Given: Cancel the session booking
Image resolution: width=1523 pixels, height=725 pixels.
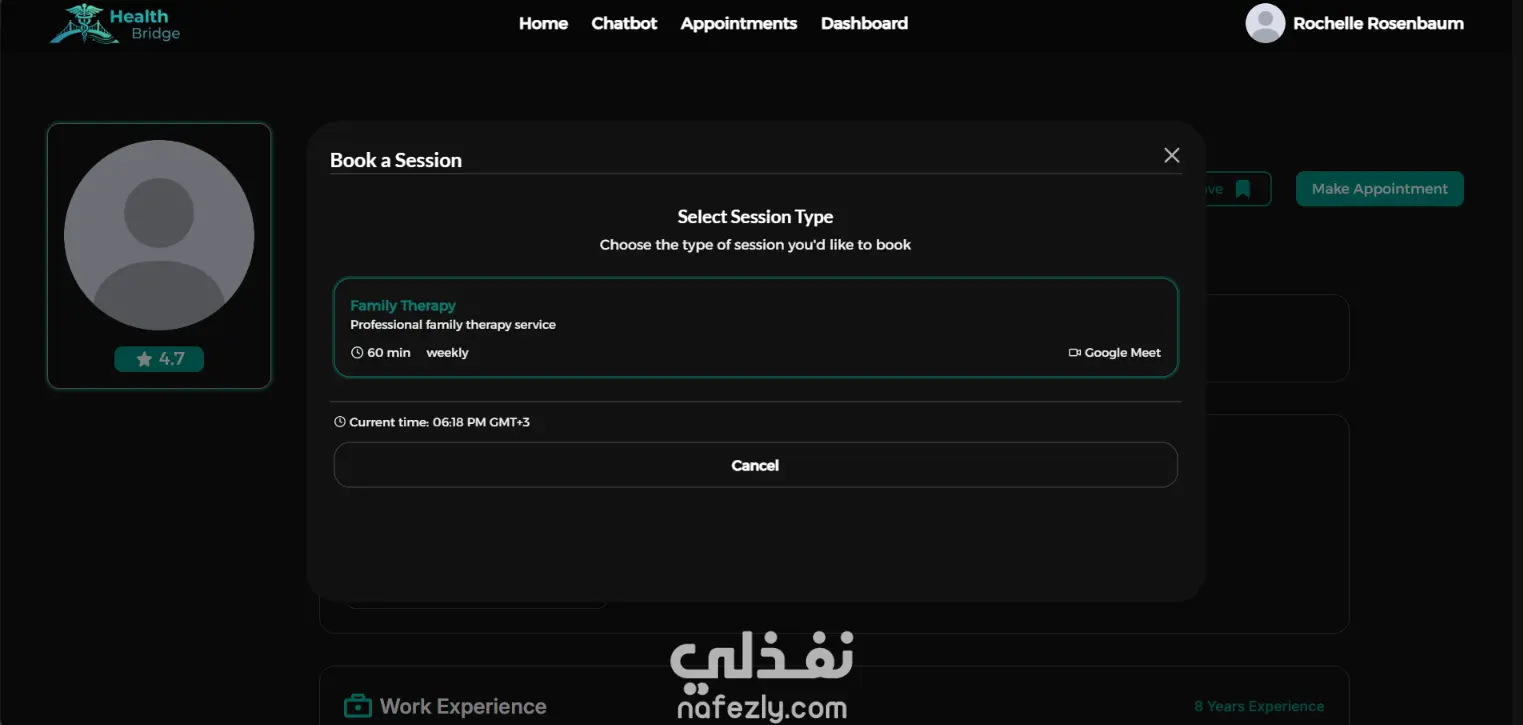Looking at the screenshot, I should pos(756,465).
